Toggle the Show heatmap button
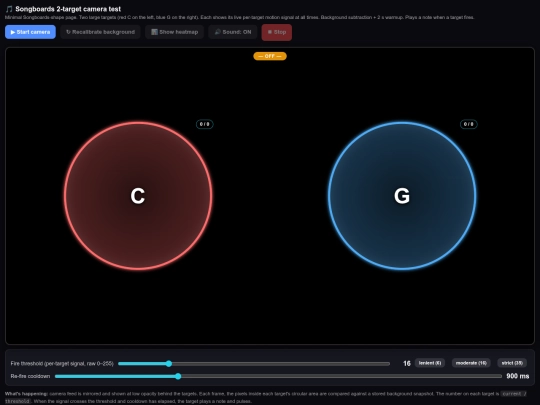 [174, 32]
